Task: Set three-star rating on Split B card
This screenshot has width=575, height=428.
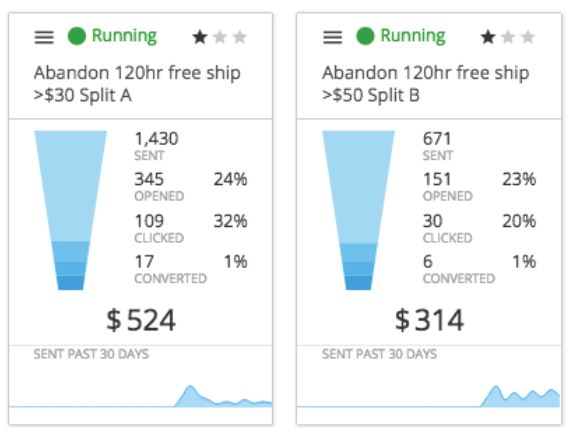Action: point(528,37)
